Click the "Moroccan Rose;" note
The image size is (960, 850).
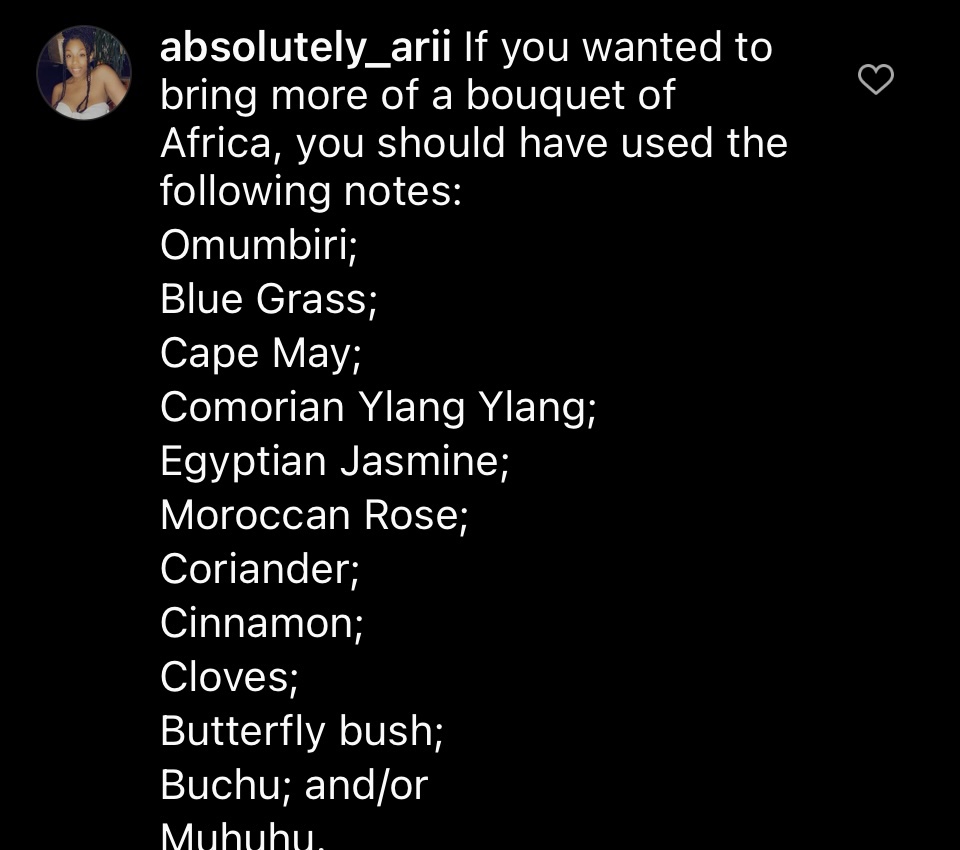(314, 515)
